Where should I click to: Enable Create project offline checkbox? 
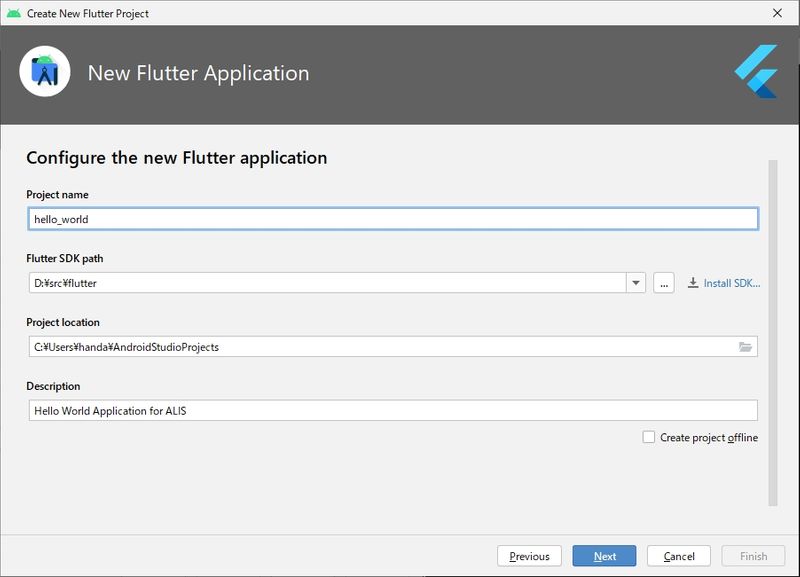(649, 437)
